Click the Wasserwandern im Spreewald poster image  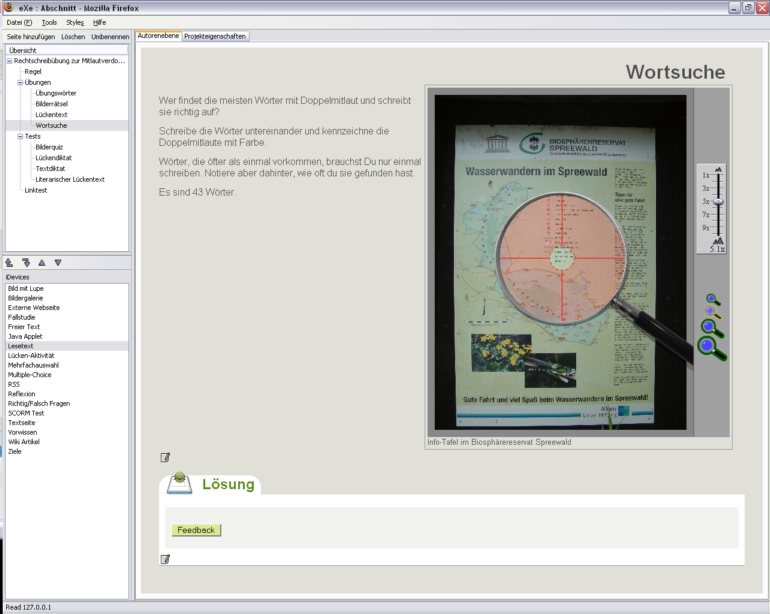[x=555, y=275]
